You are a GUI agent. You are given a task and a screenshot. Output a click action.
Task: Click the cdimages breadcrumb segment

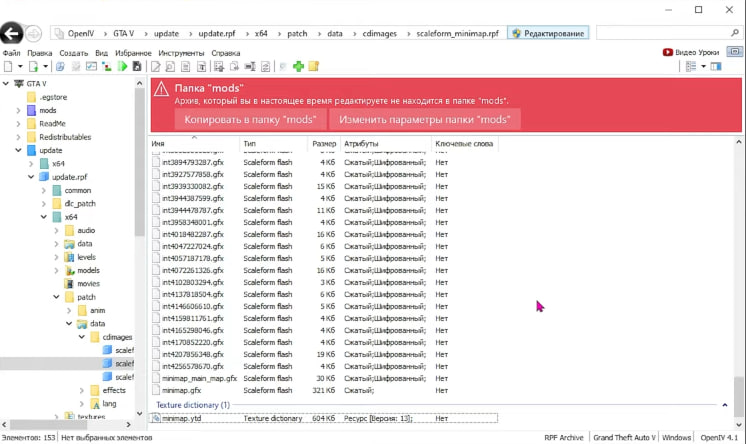tap(379, 33)
